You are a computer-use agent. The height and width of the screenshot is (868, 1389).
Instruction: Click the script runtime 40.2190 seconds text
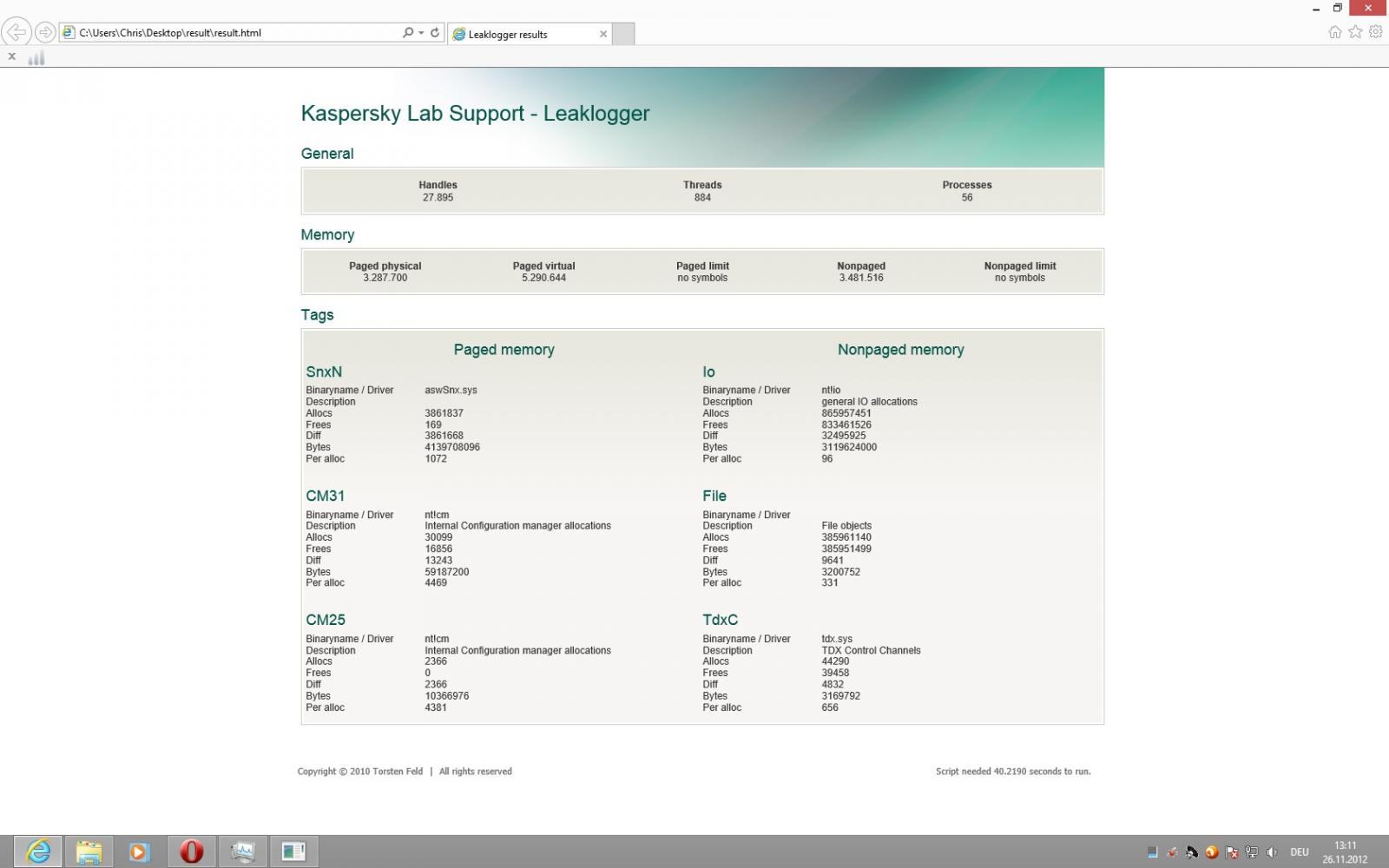[1013, 772]
